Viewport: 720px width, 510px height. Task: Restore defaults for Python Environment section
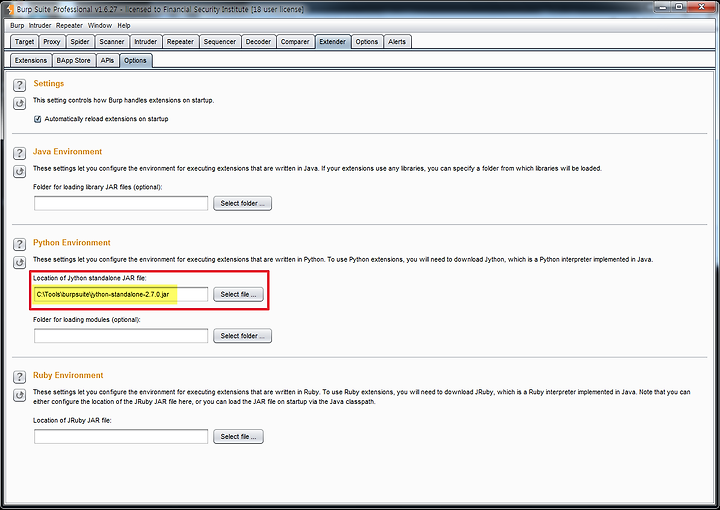pyautogui.click(x=19, y=262)
